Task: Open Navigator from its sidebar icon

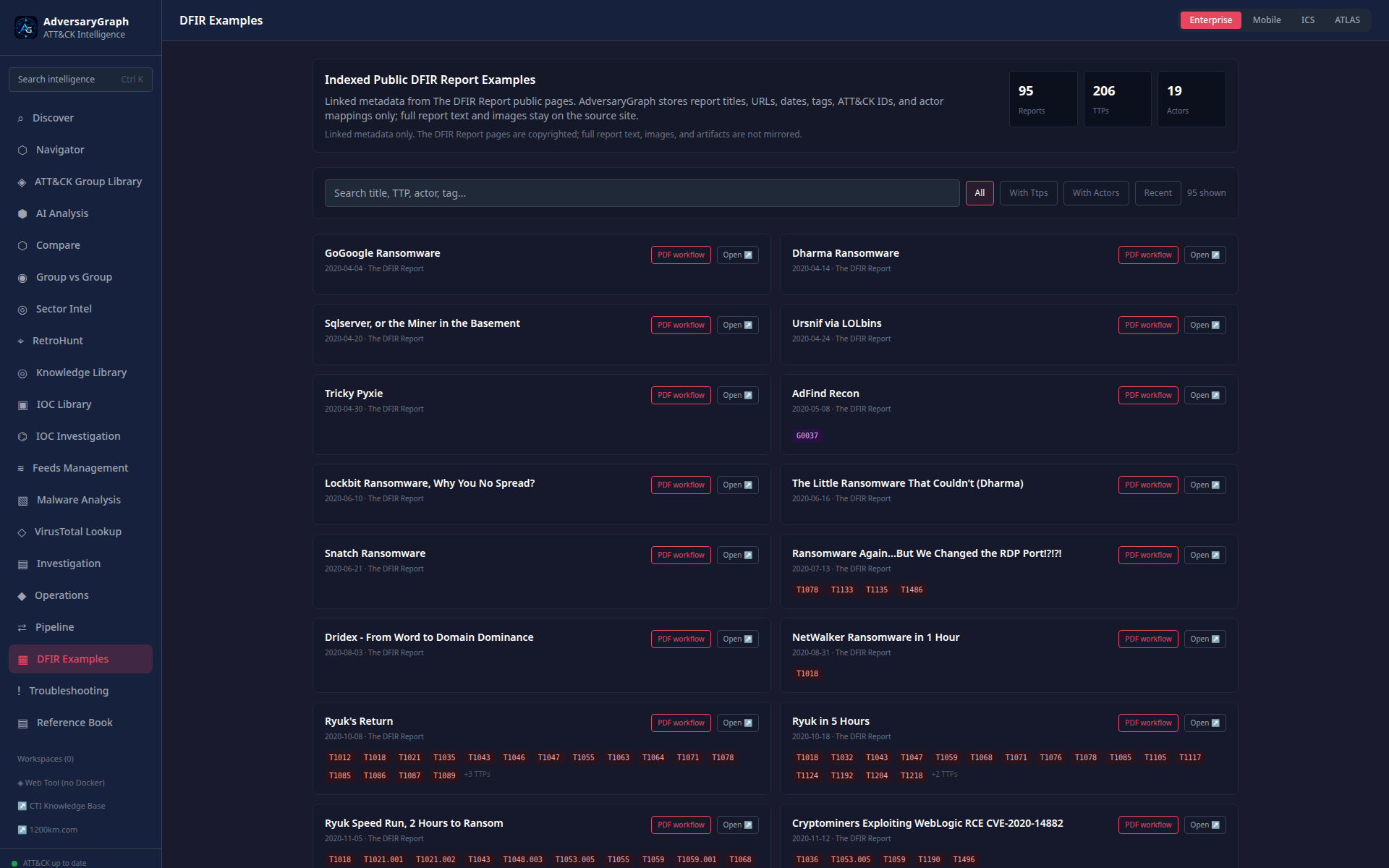Action: point(22,150)
